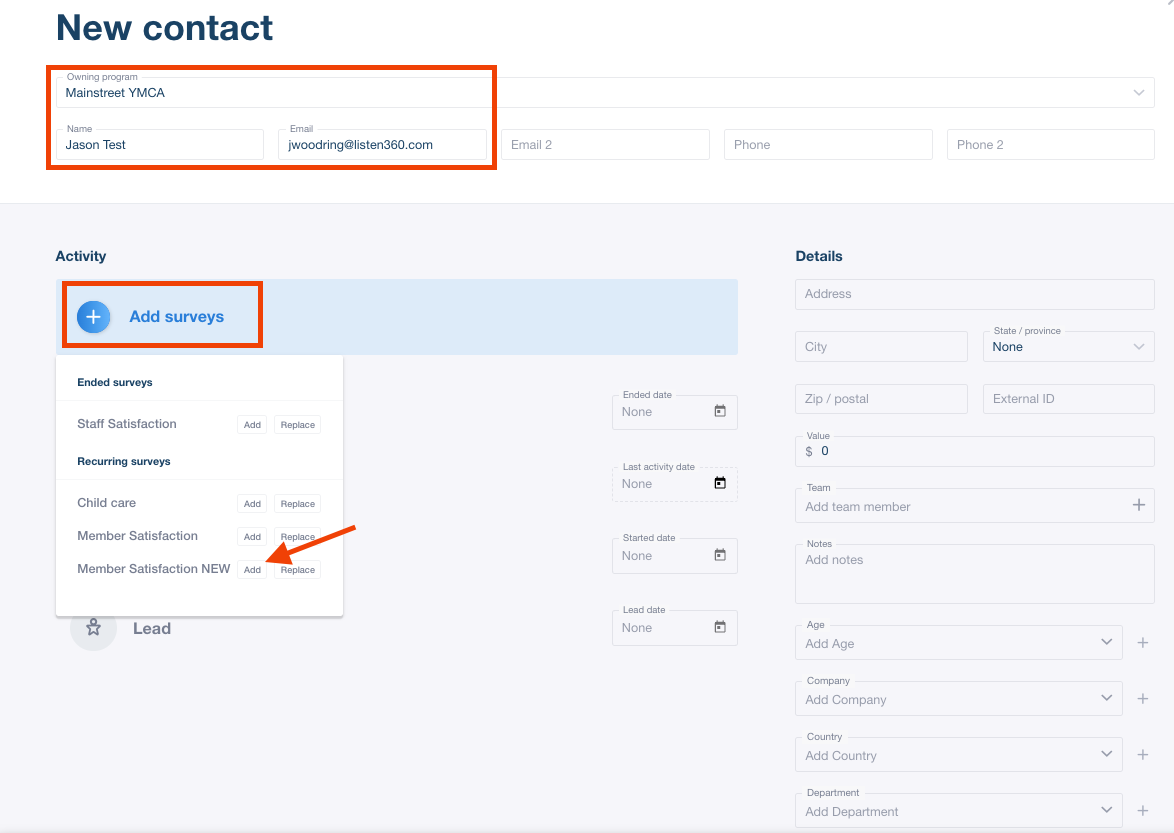
Task: Open the Last activity date calendar icon
Action: [x=720, y=483]
